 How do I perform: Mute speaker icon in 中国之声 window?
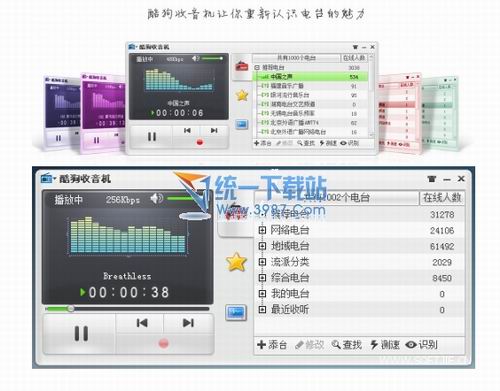(x=195, y=59)
